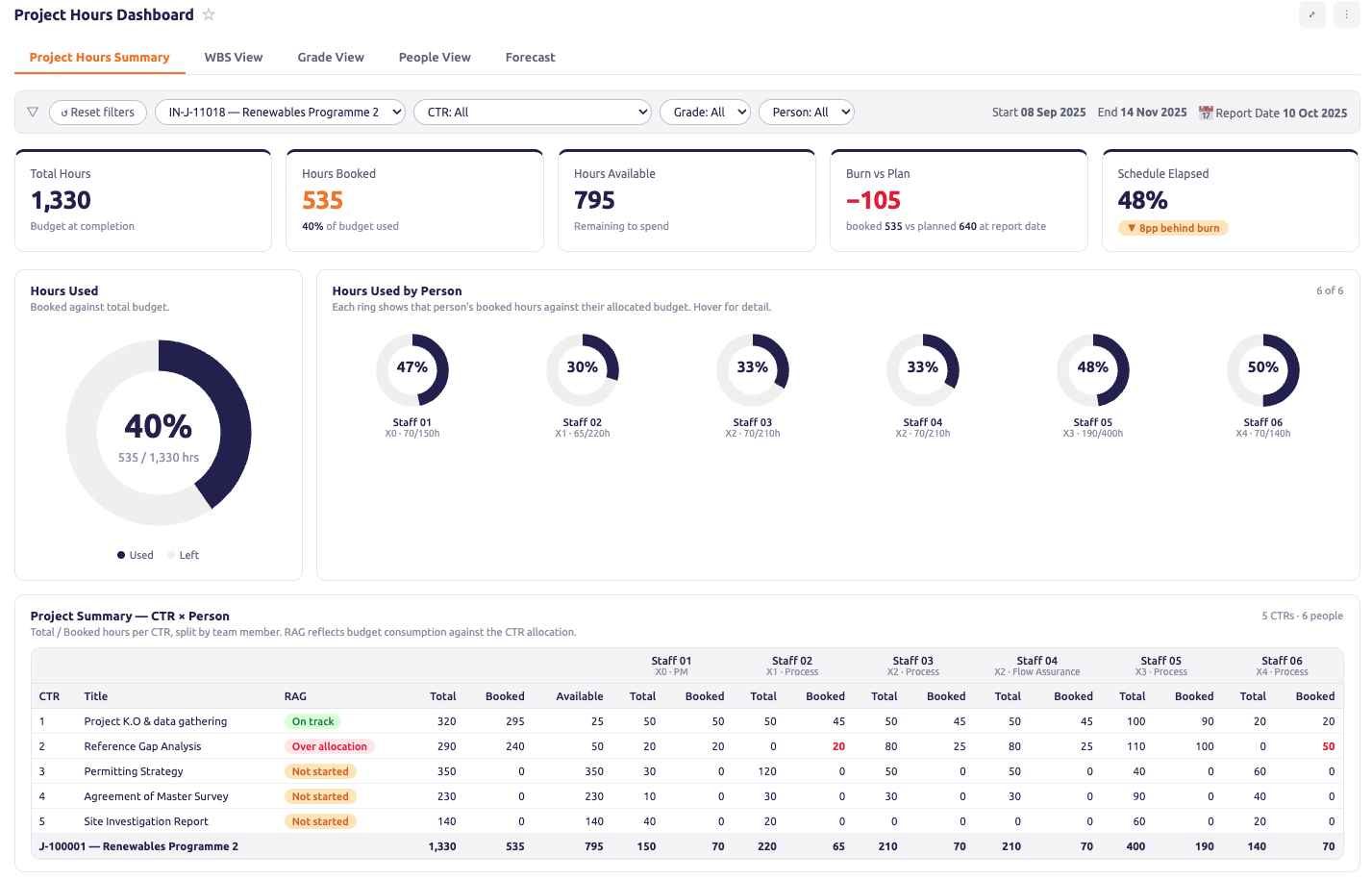This screenshot has height=881, width=1372.
Task: Open the more options kebab menu
Action: pyautogui.click(x=1346, y=14)
